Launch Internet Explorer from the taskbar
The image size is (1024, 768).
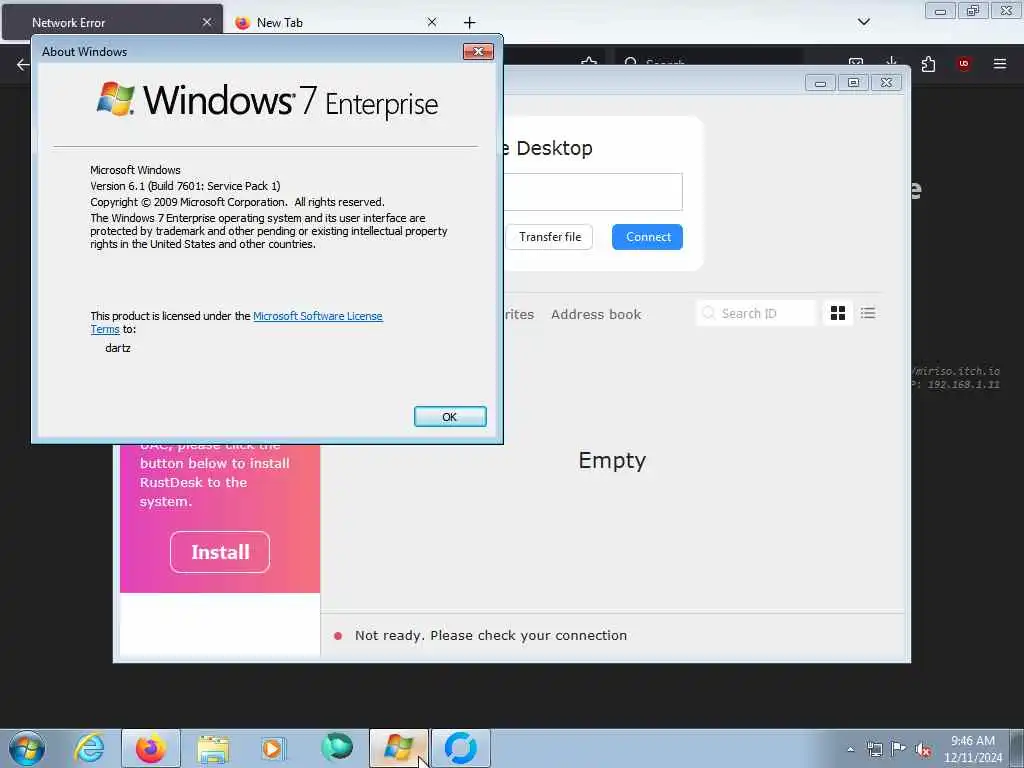[x=89, y=748]
